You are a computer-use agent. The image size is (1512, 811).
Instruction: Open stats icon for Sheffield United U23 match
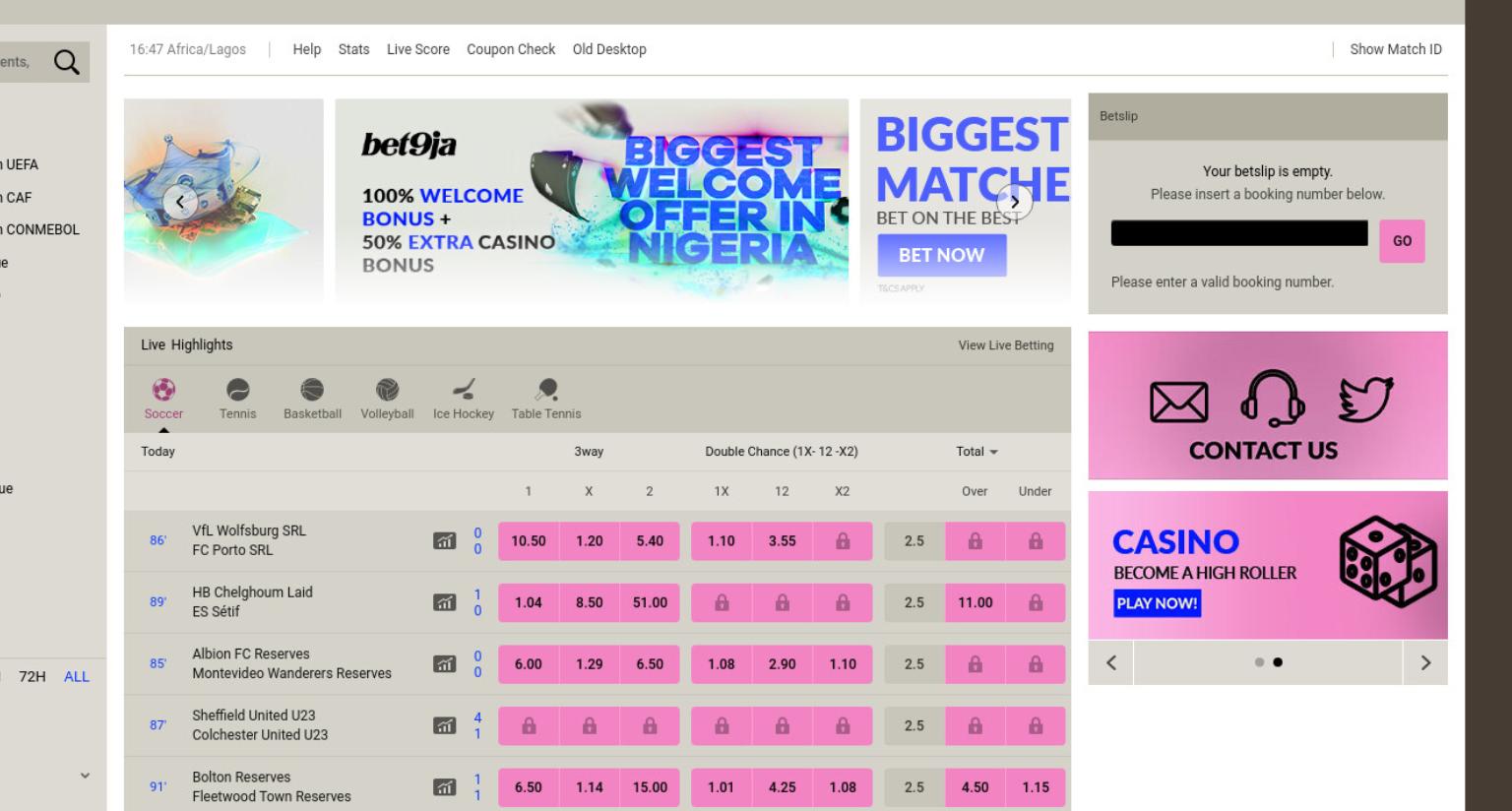tap(445, 725)
